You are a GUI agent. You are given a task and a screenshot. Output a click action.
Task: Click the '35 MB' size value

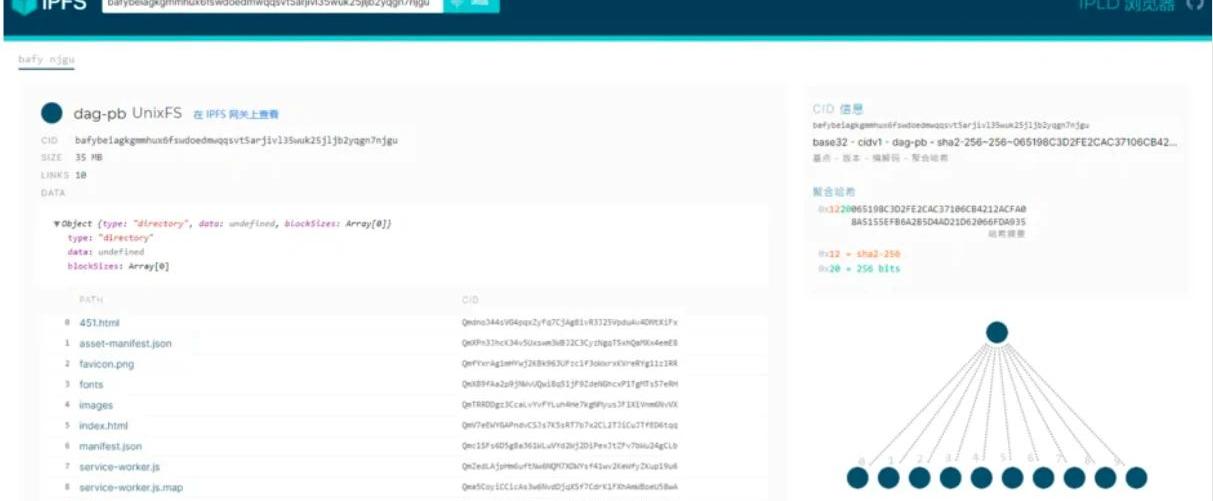click(89, 157)
